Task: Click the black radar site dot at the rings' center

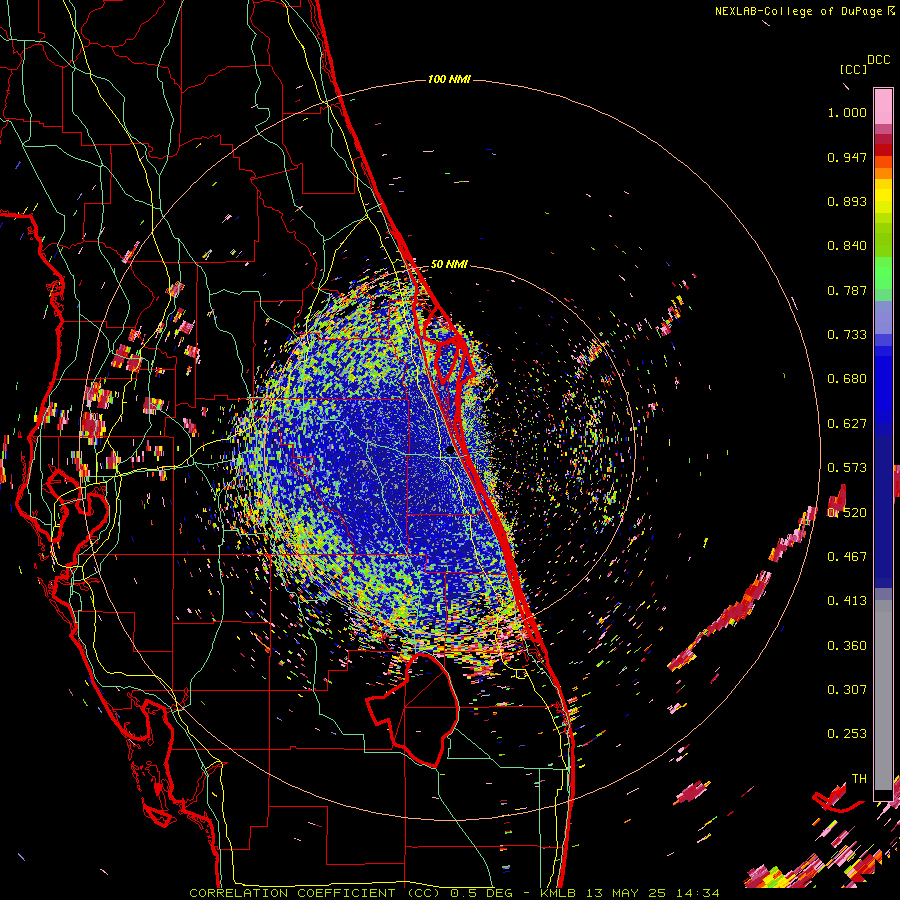Action: point(450,451)
